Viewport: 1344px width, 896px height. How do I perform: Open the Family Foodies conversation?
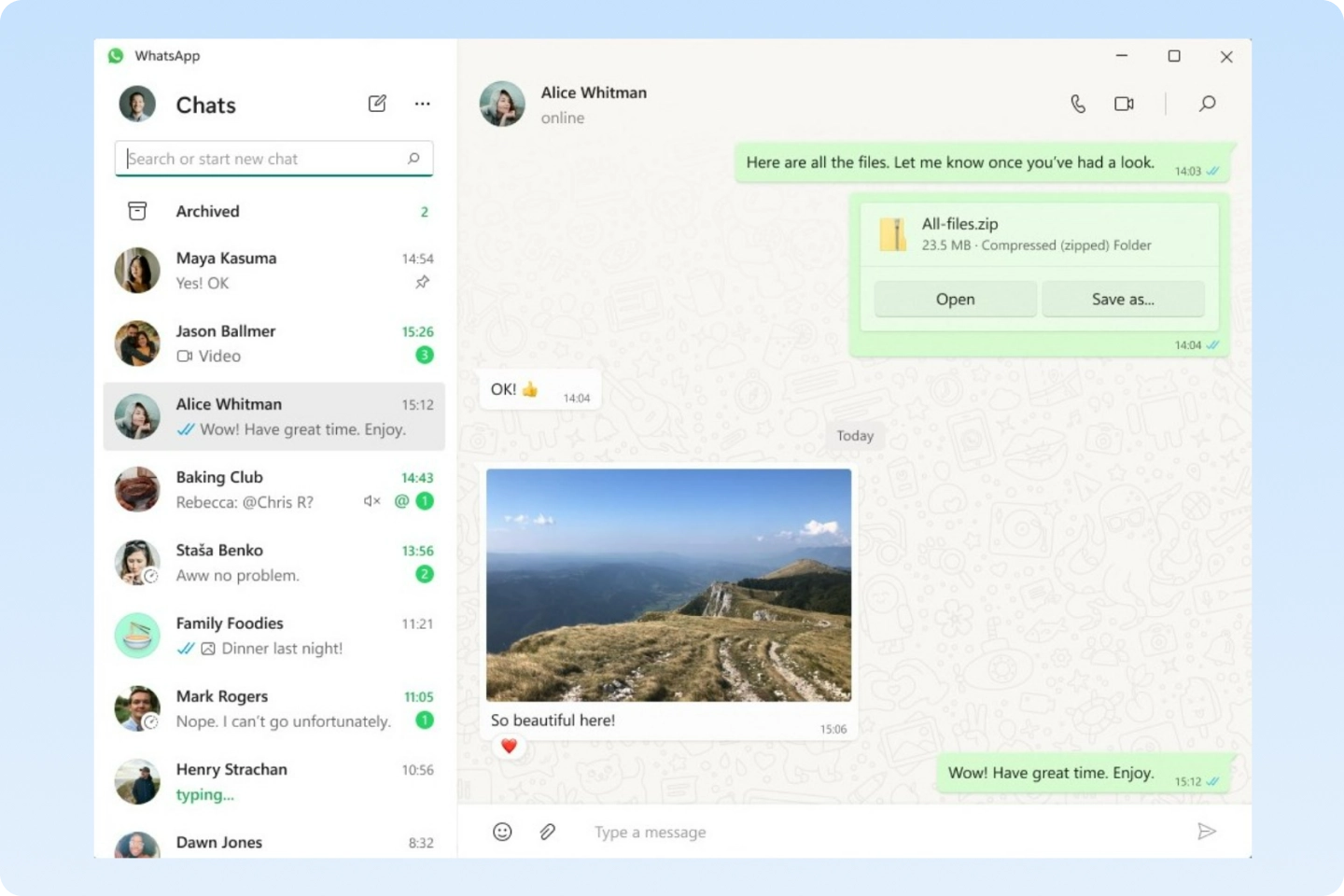click(273, 636)
